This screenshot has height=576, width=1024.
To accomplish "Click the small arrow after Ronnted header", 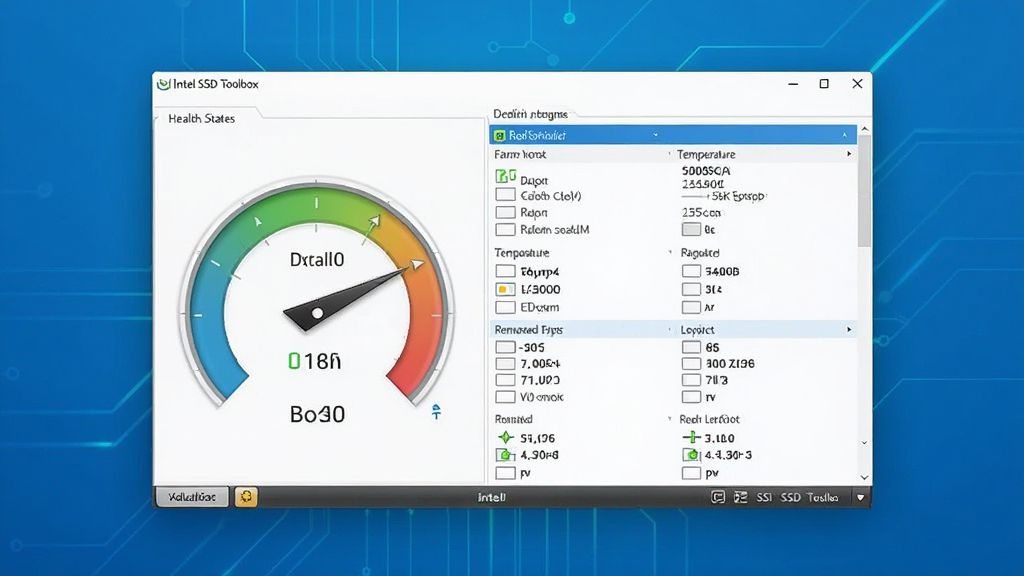I will pos(669,419).
